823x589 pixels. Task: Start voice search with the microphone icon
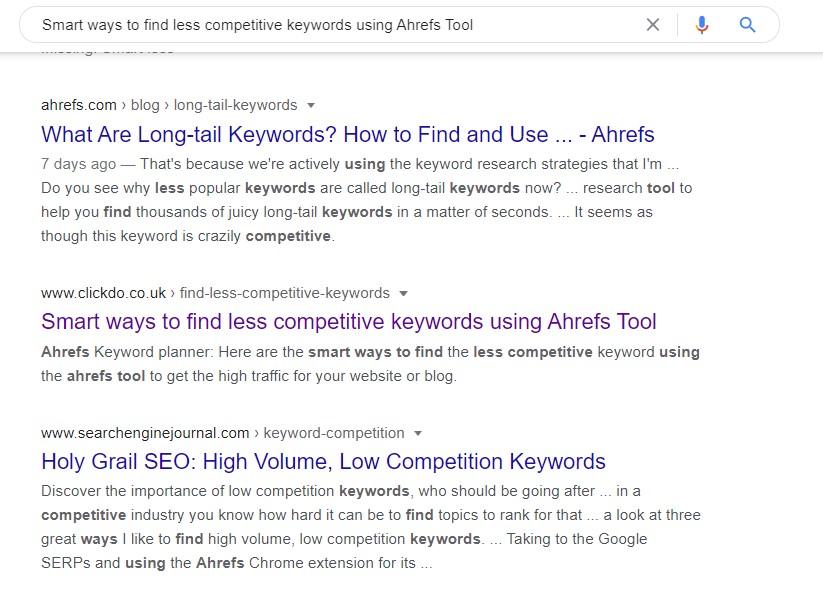point(702,25)
